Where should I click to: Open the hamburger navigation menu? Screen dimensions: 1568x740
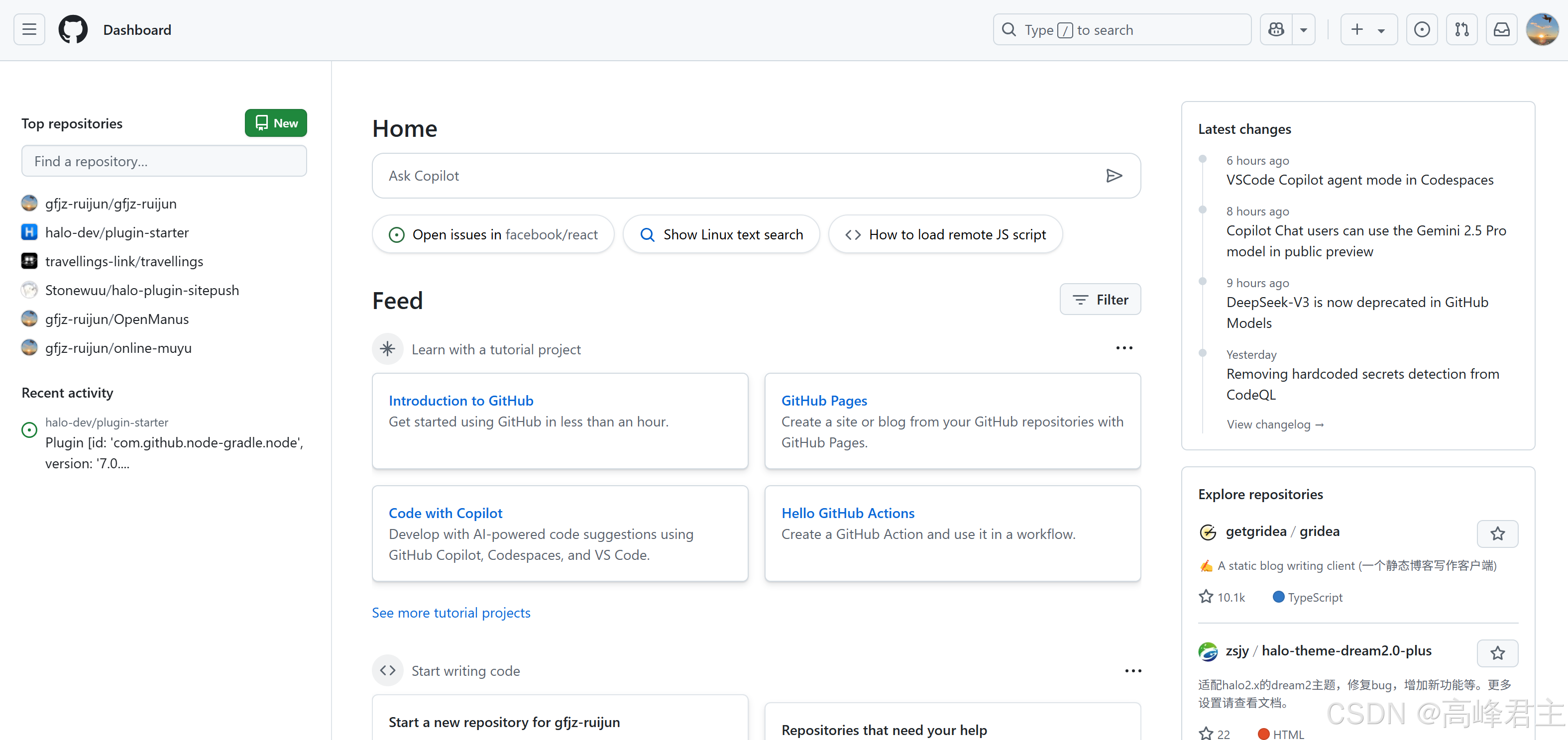(x=29, y=29)
